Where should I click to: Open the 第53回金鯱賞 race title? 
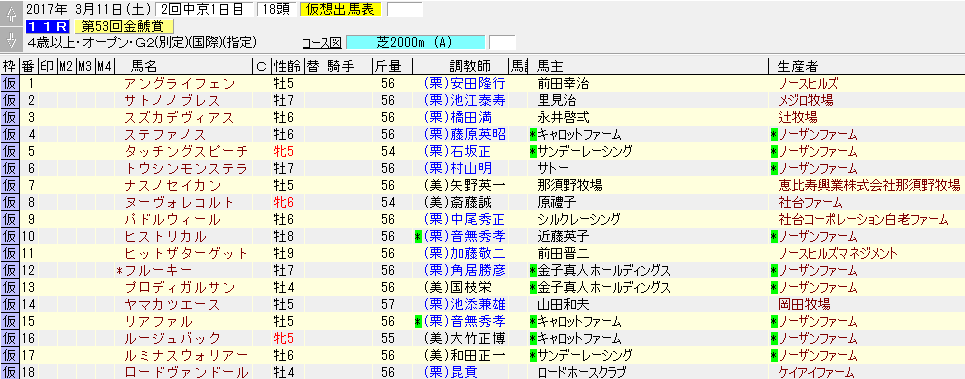(x=123, y=26)
